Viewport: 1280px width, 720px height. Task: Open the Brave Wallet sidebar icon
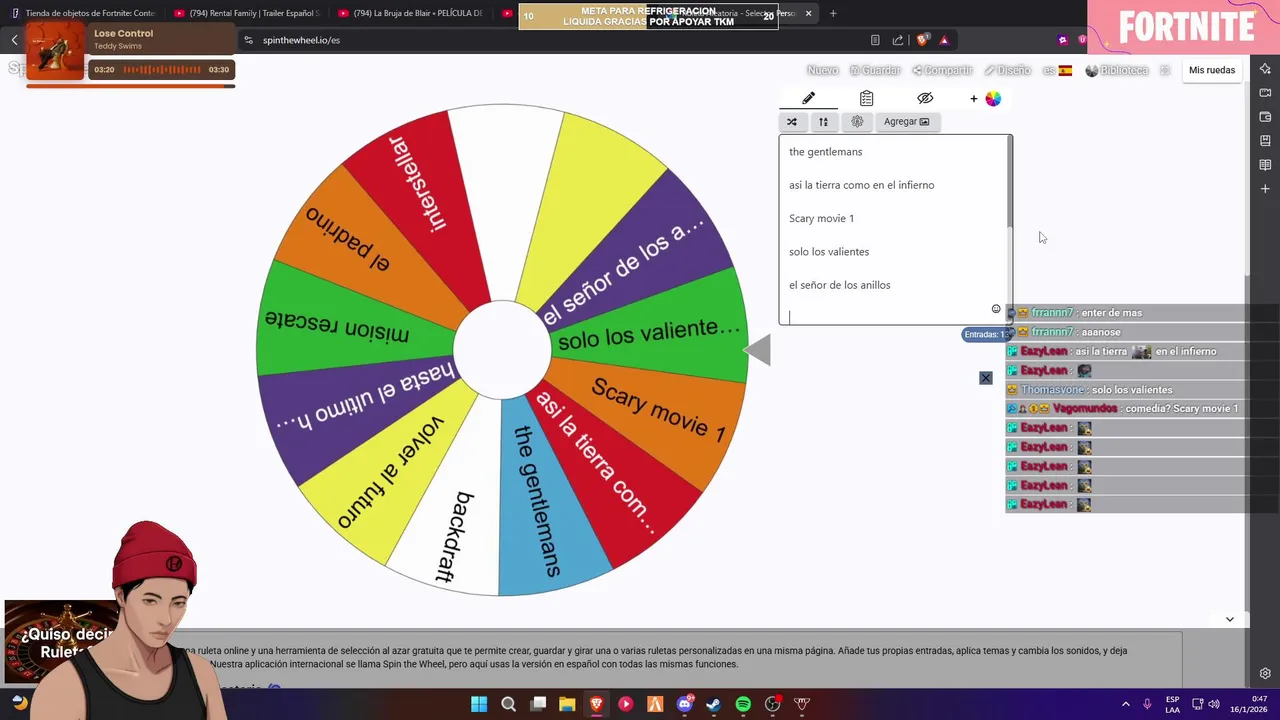pyautogui.click(x=1265, y=117)
